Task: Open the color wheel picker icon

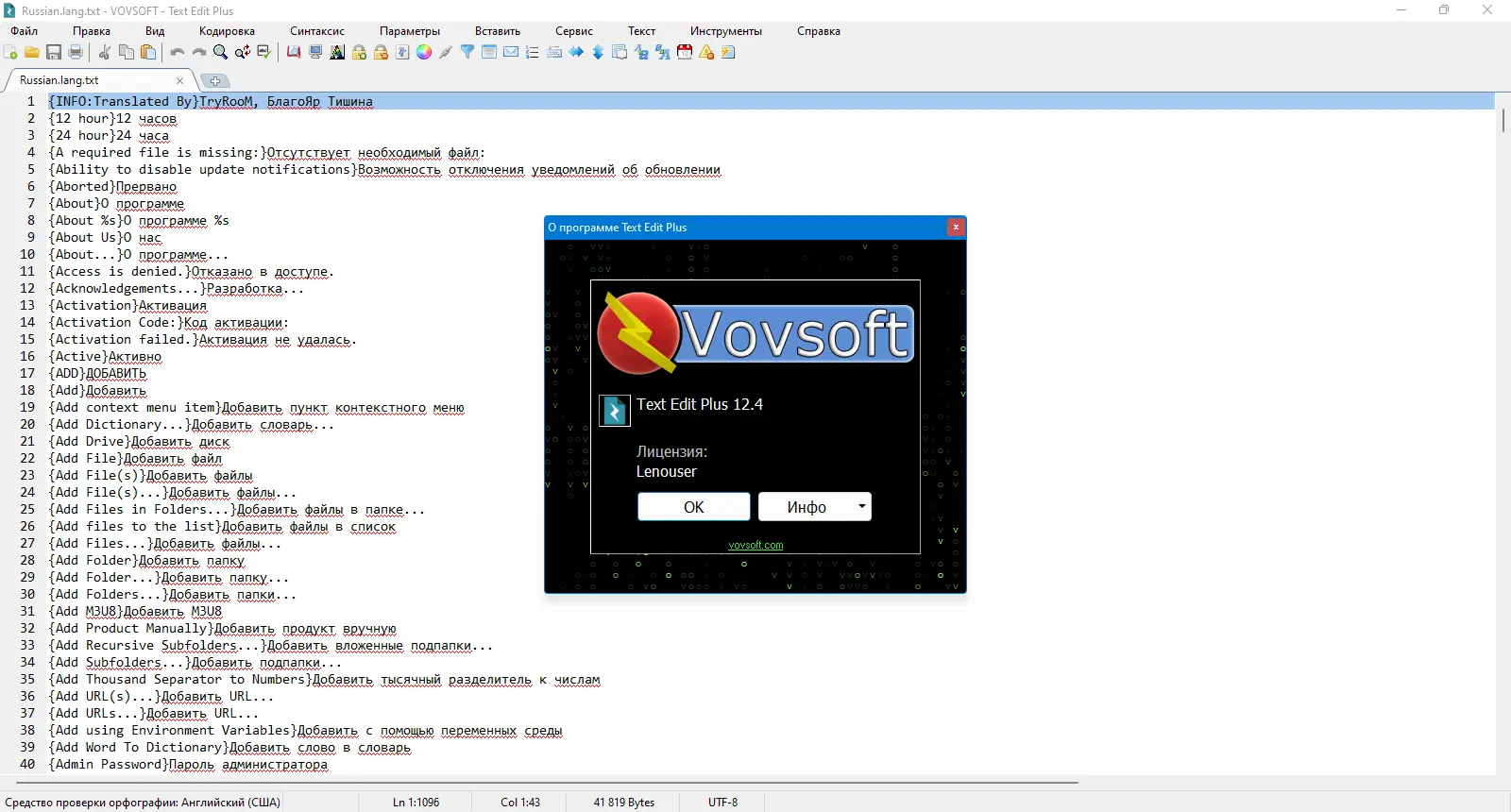Action: [x=424, y=53]
